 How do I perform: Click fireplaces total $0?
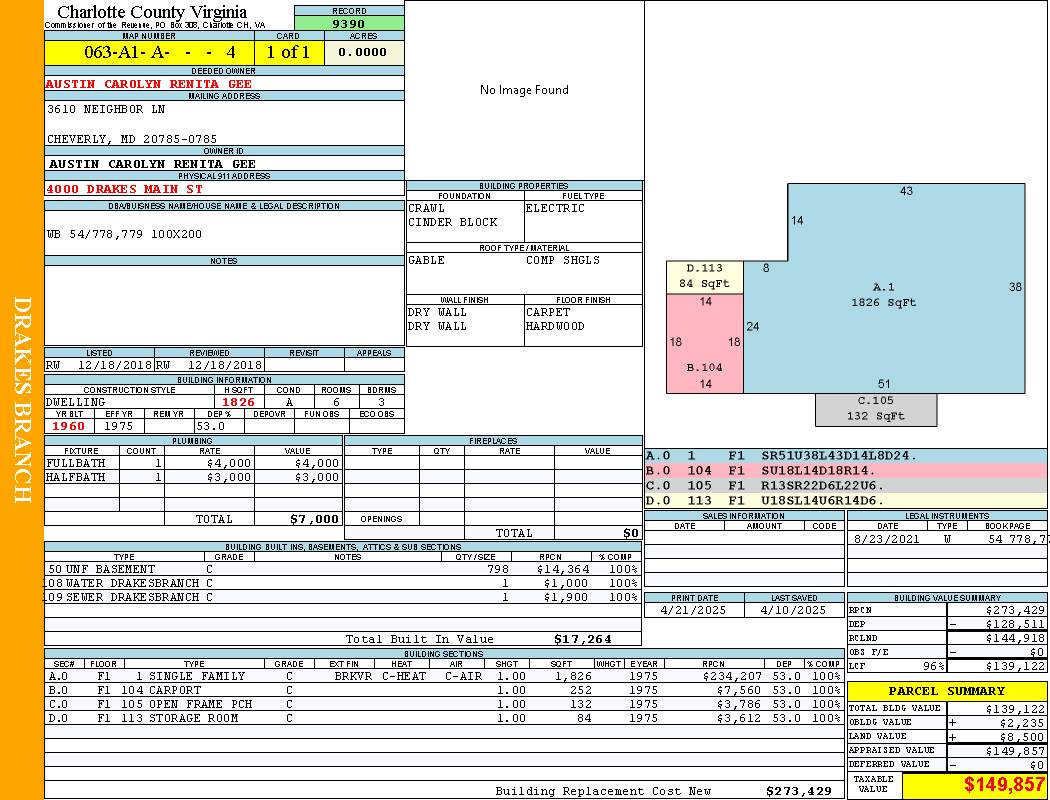(631, 534)
